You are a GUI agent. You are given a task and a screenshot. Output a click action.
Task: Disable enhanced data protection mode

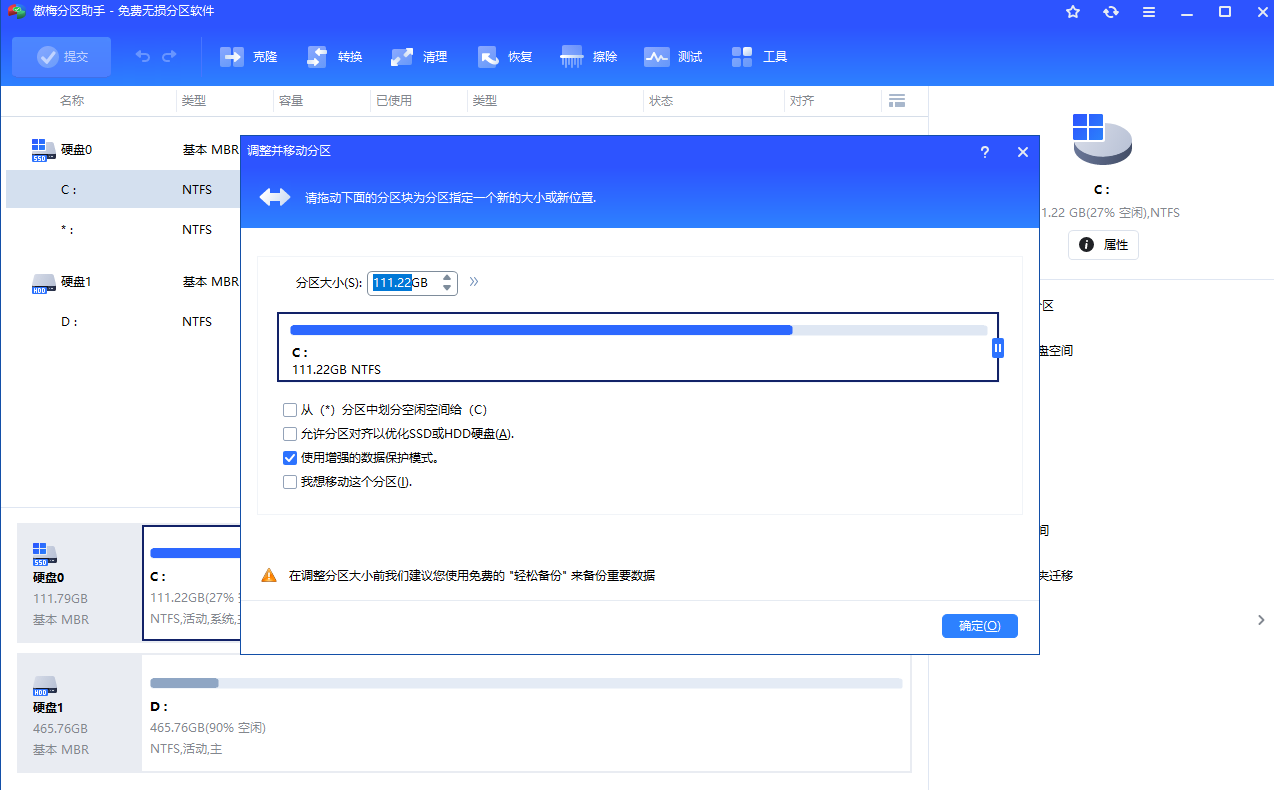tap(289, 457)
